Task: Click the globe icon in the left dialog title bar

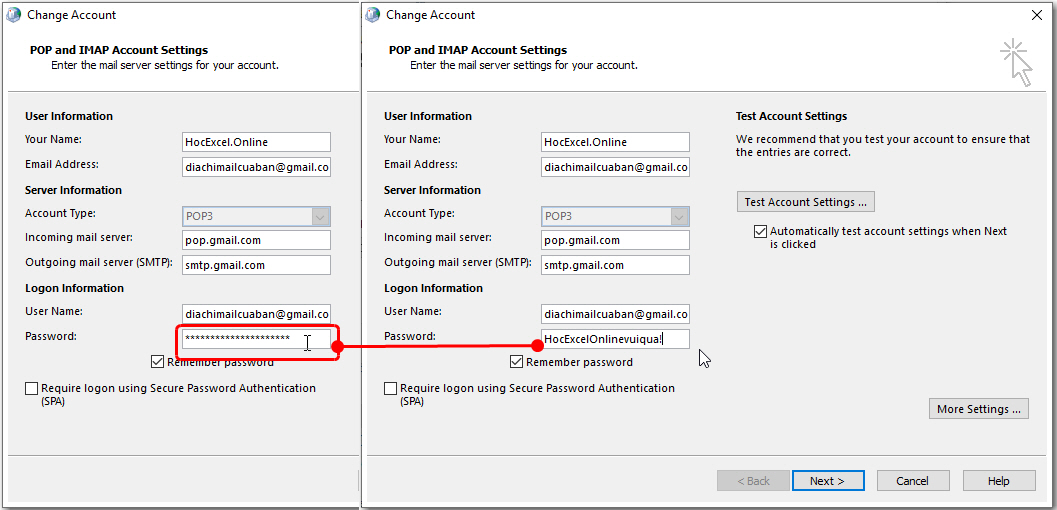Action: click(14, 15)
